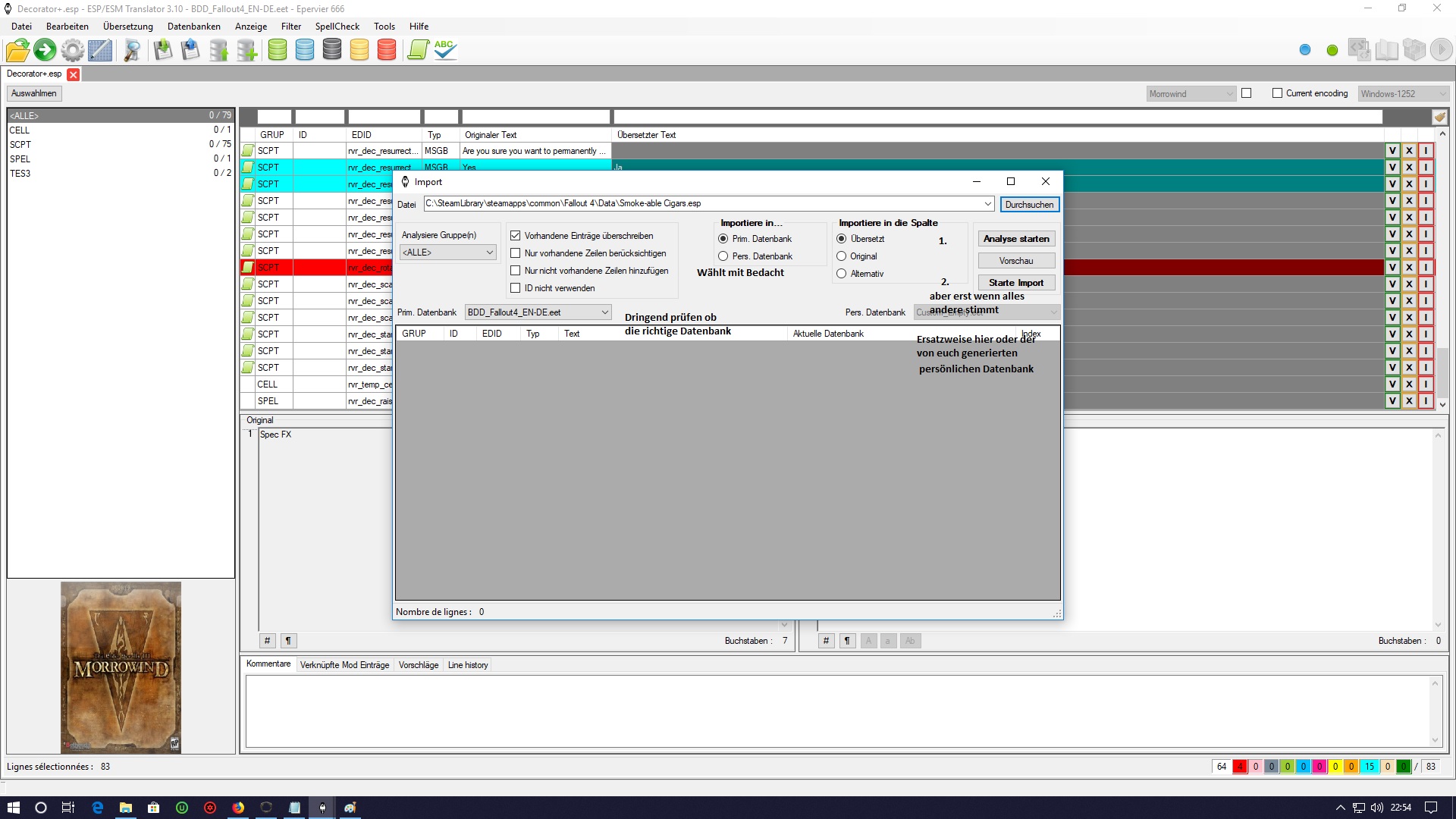Open the Datenbanken menu
The width and height of the screenshot is (1456, 819).
click(x=193, y=27)
